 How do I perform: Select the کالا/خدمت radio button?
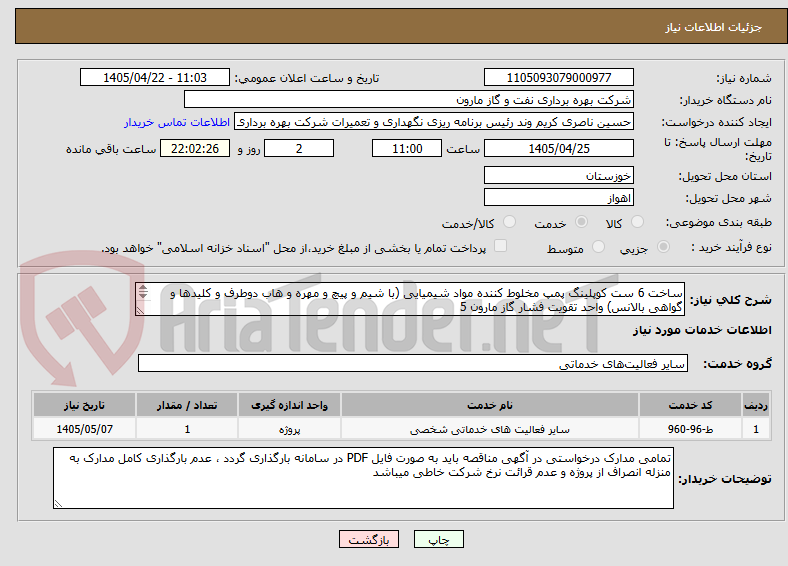[510, 222]
